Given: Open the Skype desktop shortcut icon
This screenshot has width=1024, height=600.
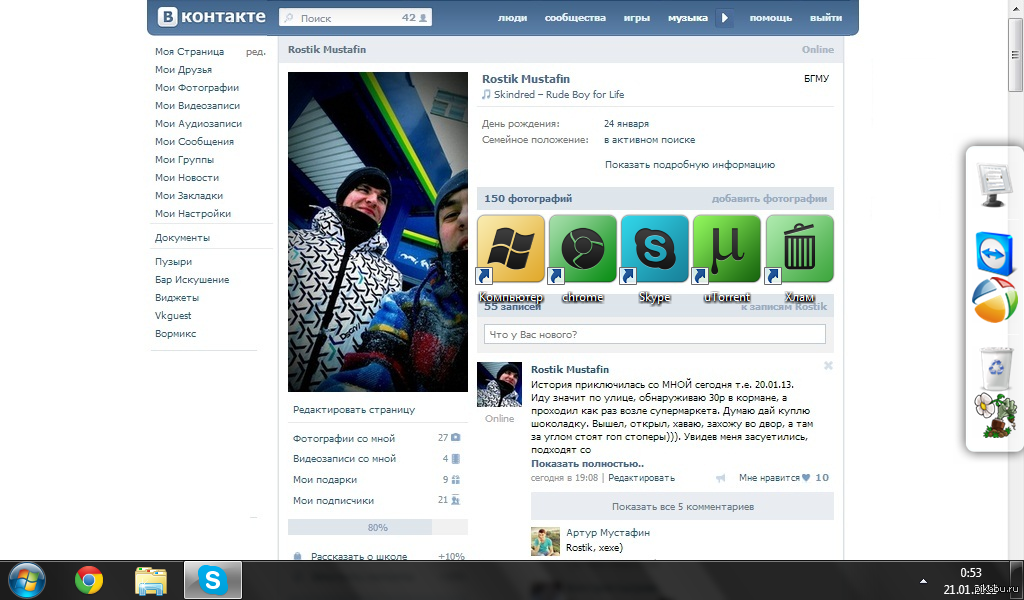Looking at the screenshot, I should tap(654, 249).
